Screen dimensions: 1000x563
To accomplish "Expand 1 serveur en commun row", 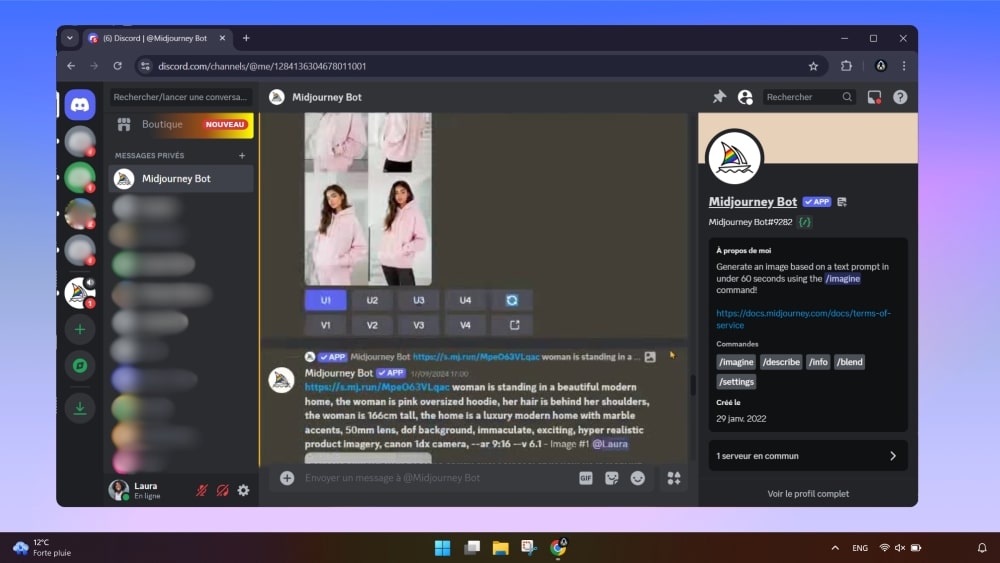I will [808, 456].
